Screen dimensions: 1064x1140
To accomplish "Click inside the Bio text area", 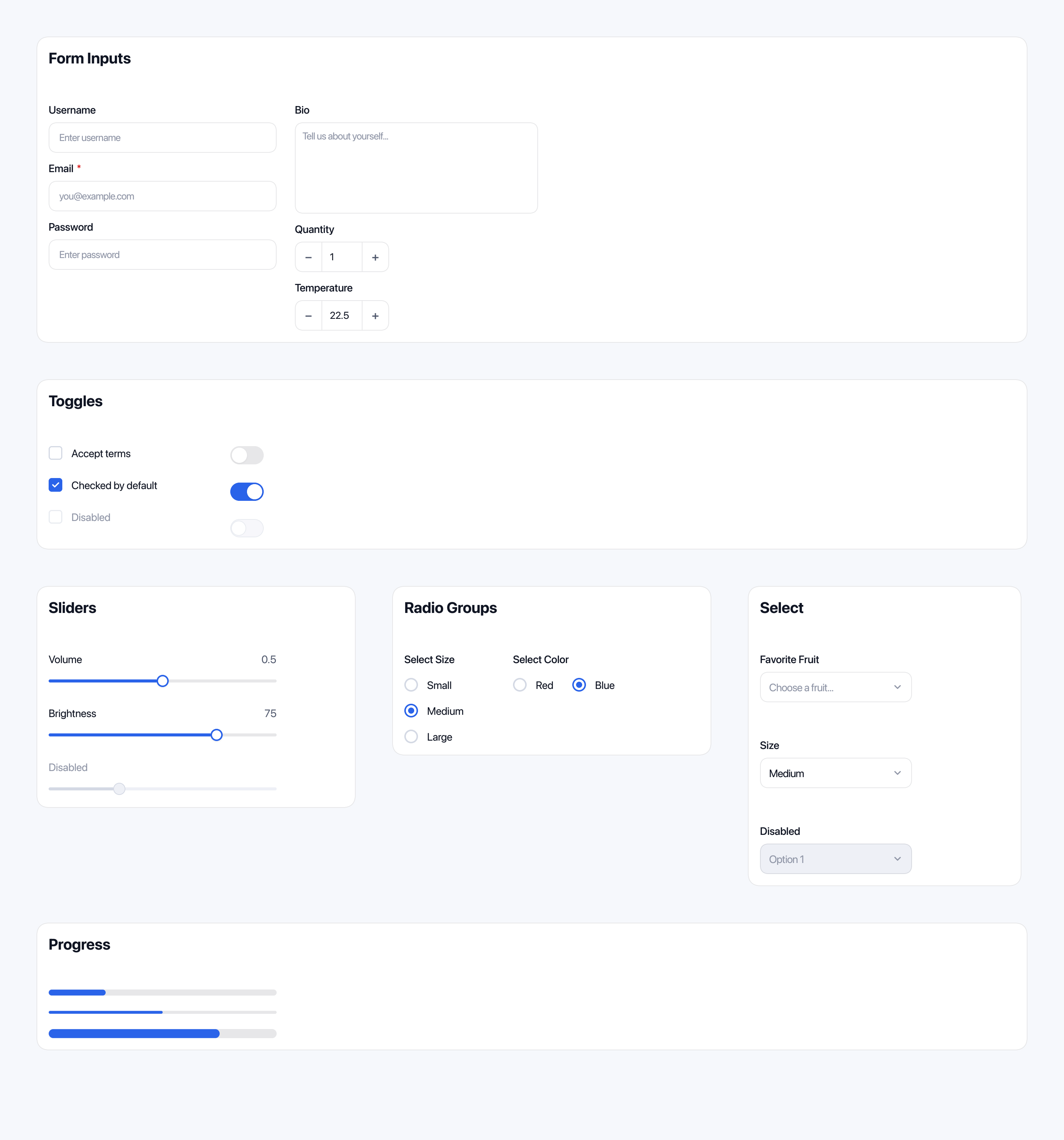I will (x=416, y=168).
